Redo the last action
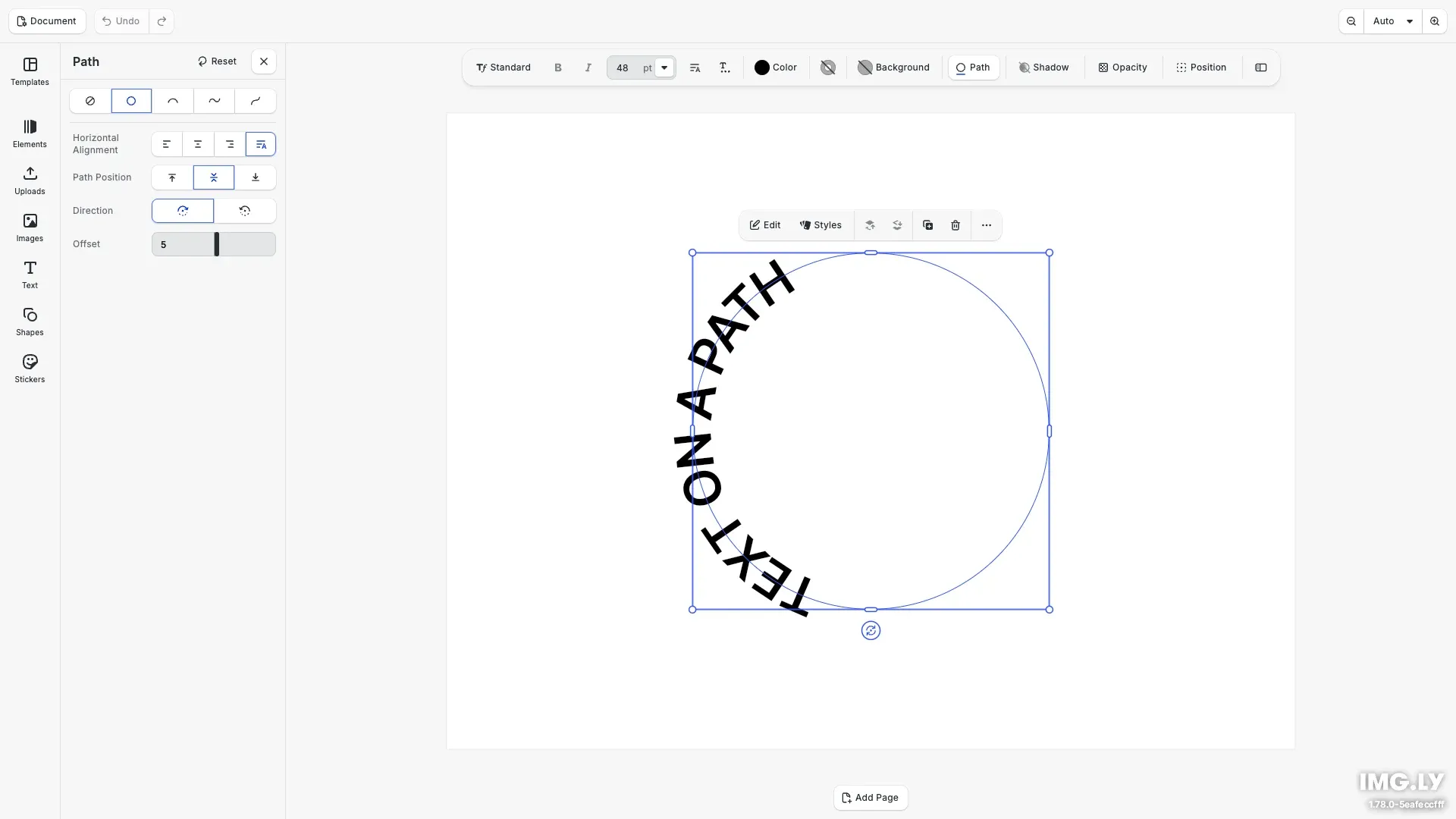The height and width of the screenshot is (819, 1456). tap(162, 21)
